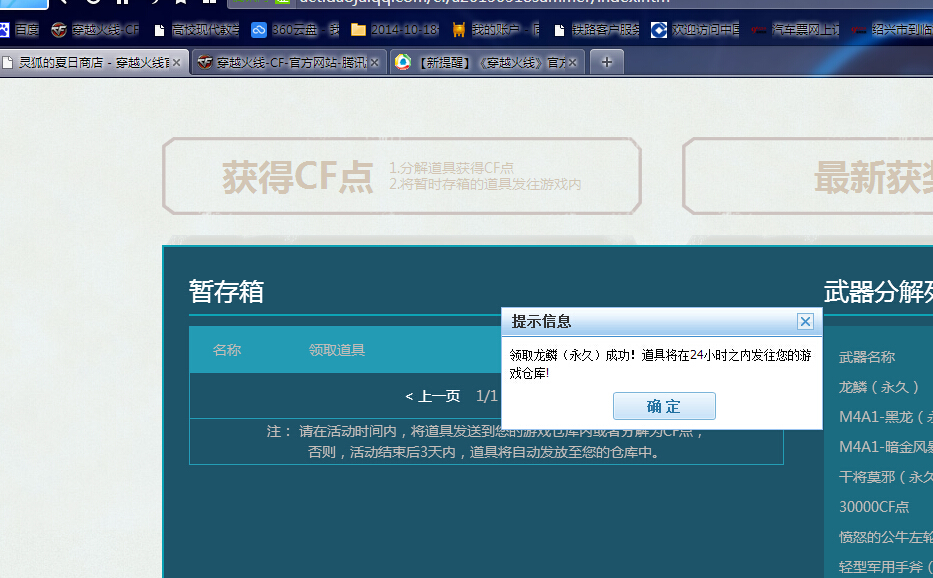The width and height of the screenshot is (933, 578).
Task: Open the 高校现代教学 bookmark
Action: click(196, 29)
